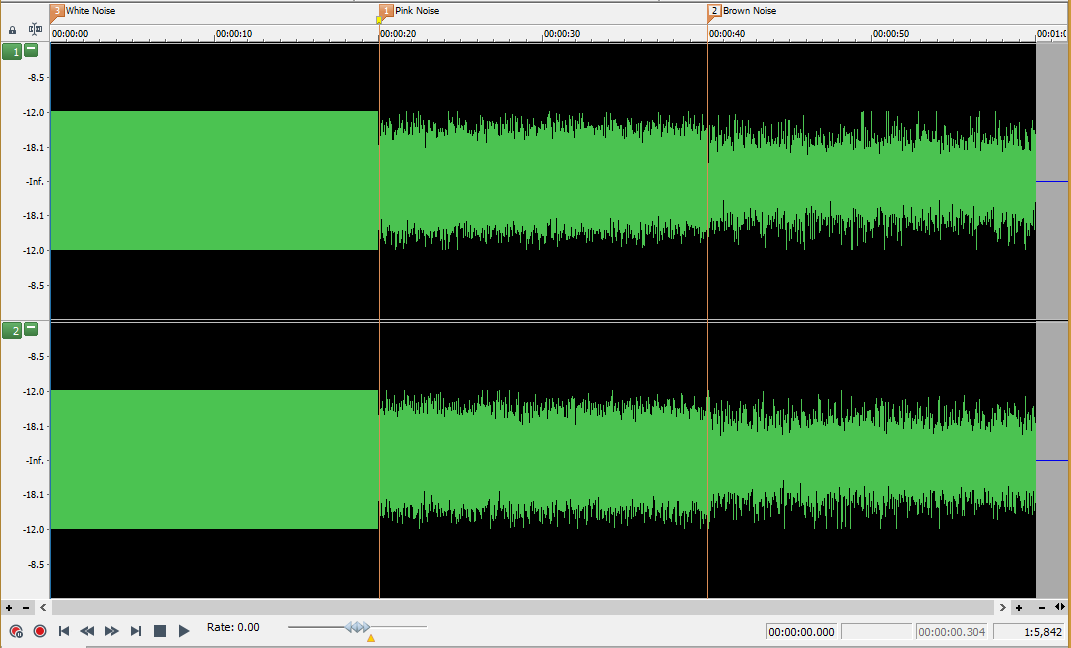Select the Pink Noise marker
This screenshot has height=648, width=1071.
coord(386,11)
